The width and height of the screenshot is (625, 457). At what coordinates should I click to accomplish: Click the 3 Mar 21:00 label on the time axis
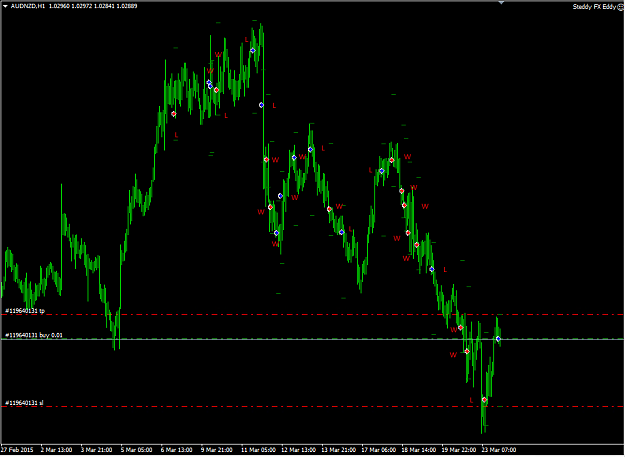[x=97, y=450]
